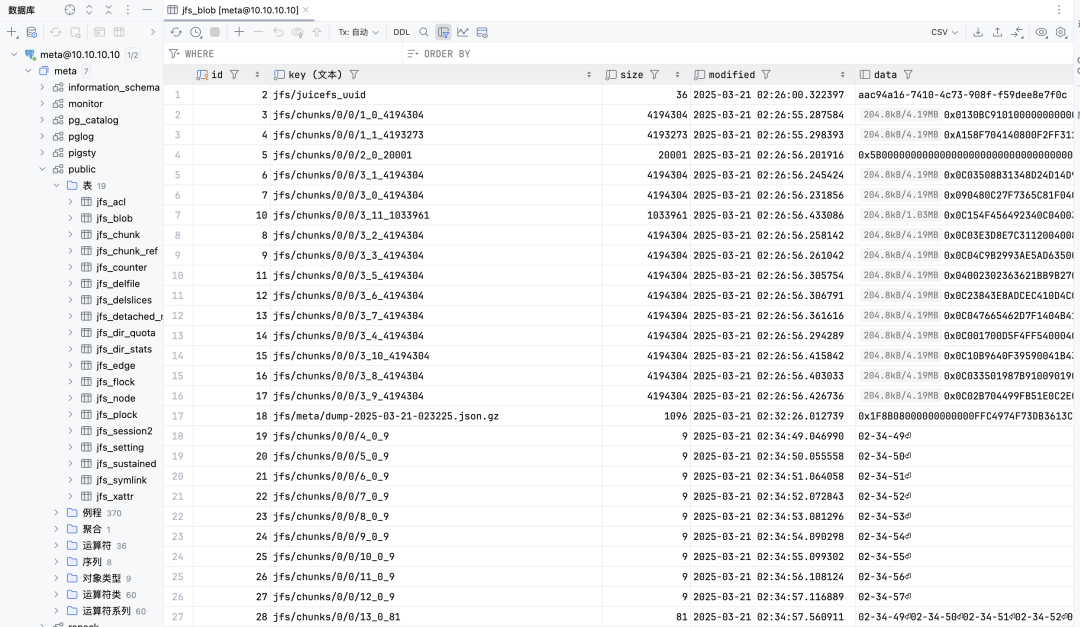Image resolution: width=1080 pixels, height=627 pixels.
Task: Click the new plus icon in database panel
Action: tap(12, 32)
